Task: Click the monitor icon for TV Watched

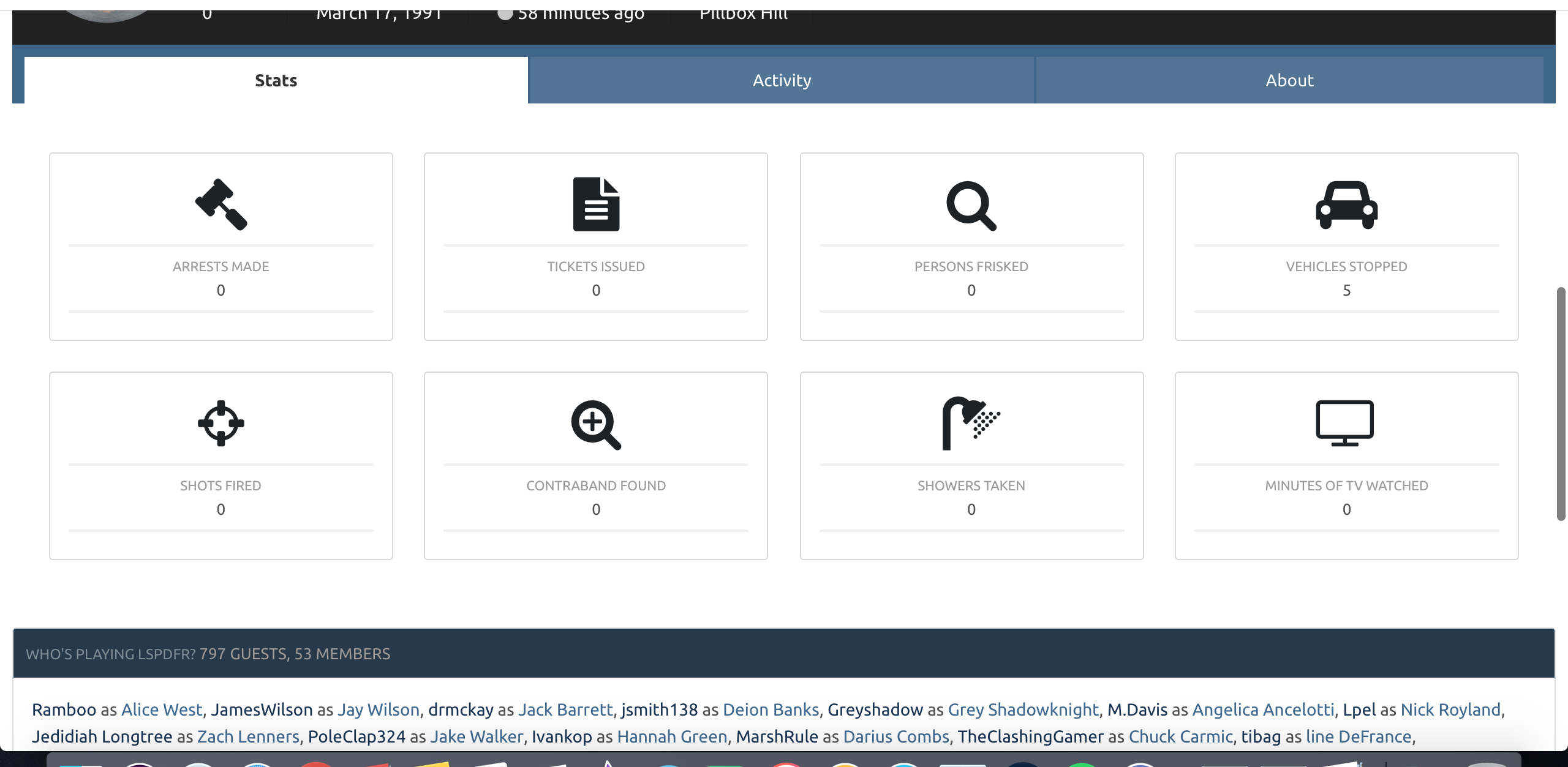Action: click(x=1345, y=423)
